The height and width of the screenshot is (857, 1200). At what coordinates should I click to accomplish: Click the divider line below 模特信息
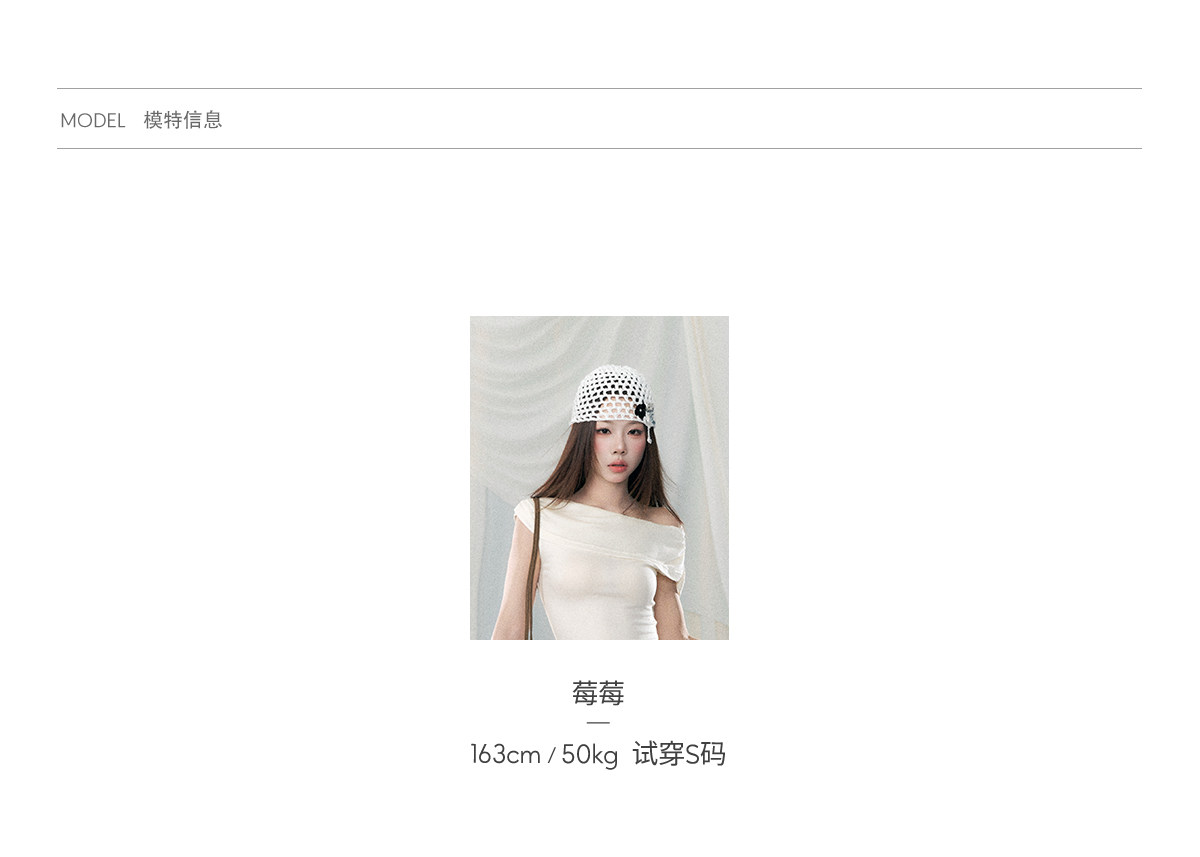(599, 148)
